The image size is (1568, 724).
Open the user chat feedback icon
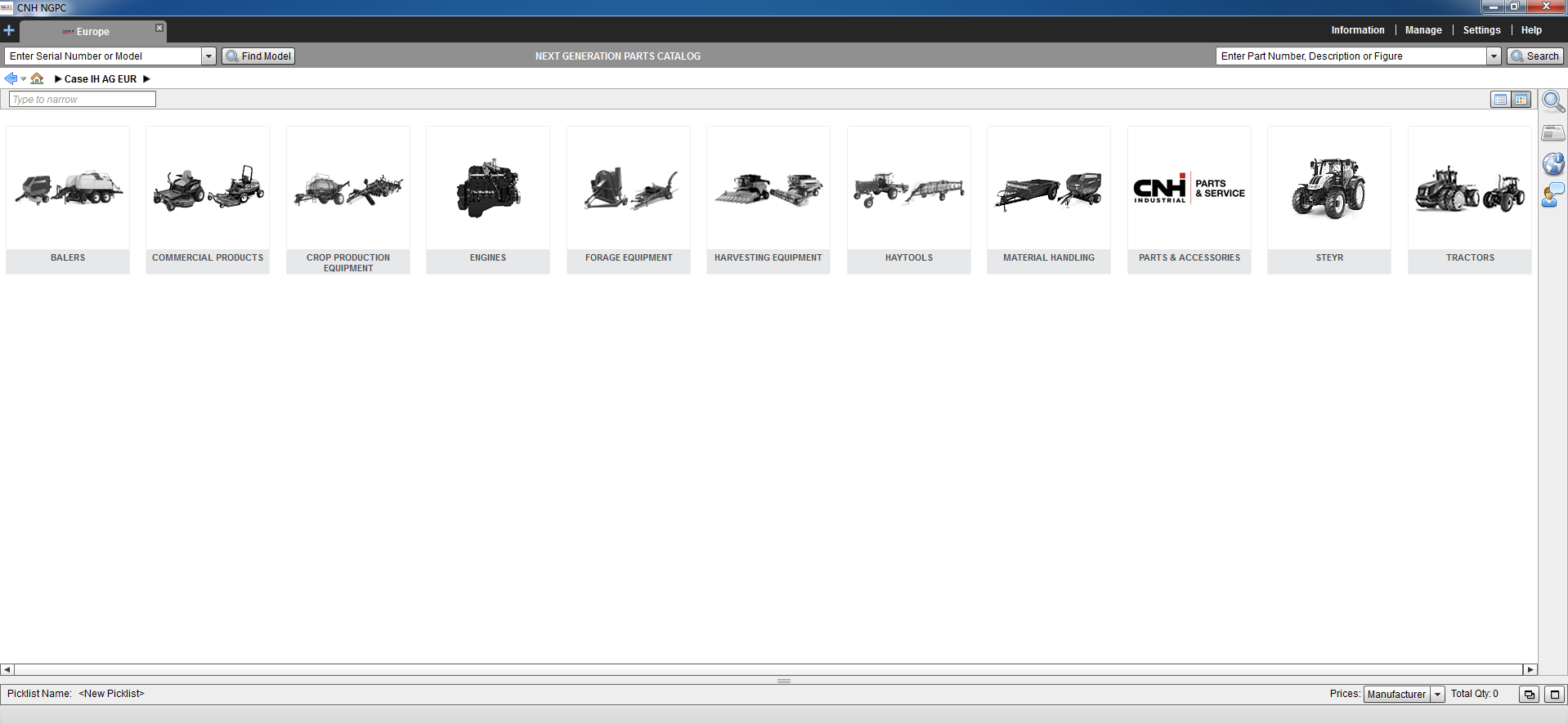click(x=1552, y=195)
